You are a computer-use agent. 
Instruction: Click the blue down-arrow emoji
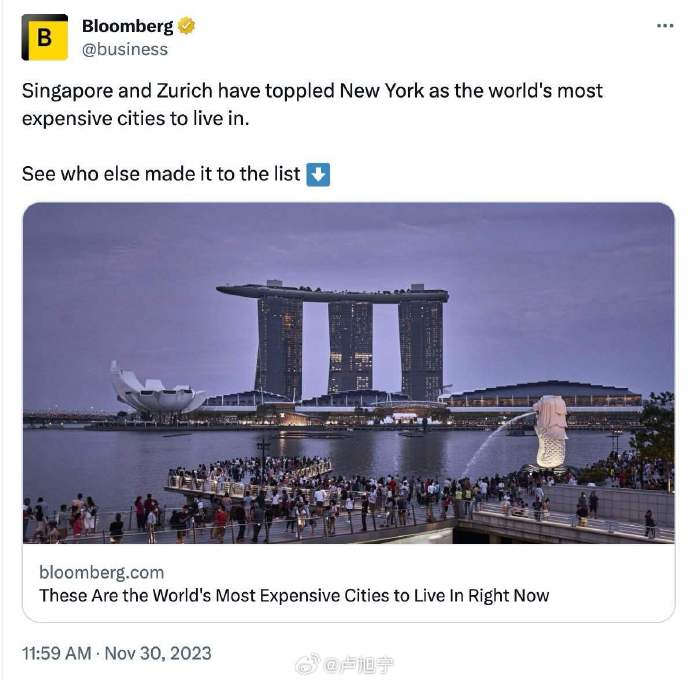[x=318, y=175]
